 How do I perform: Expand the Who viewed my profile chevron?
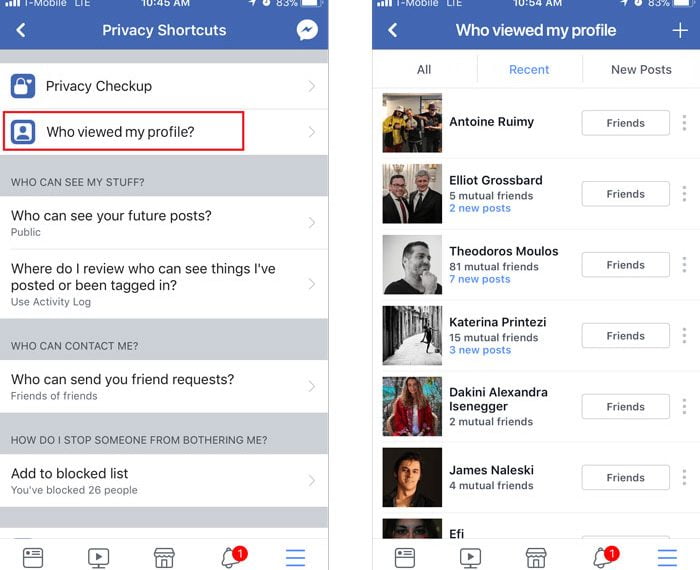click(312, 132)
